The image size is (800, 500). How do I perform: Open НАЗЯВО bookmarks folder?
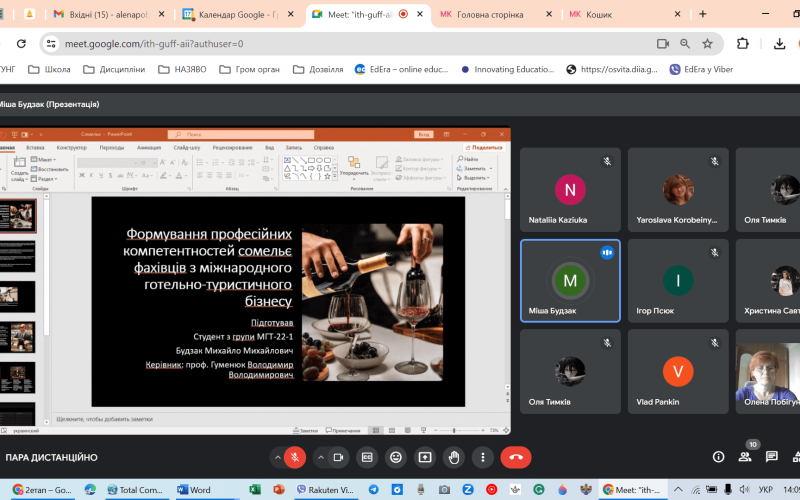pyautogui.click(x=183, y=69)
